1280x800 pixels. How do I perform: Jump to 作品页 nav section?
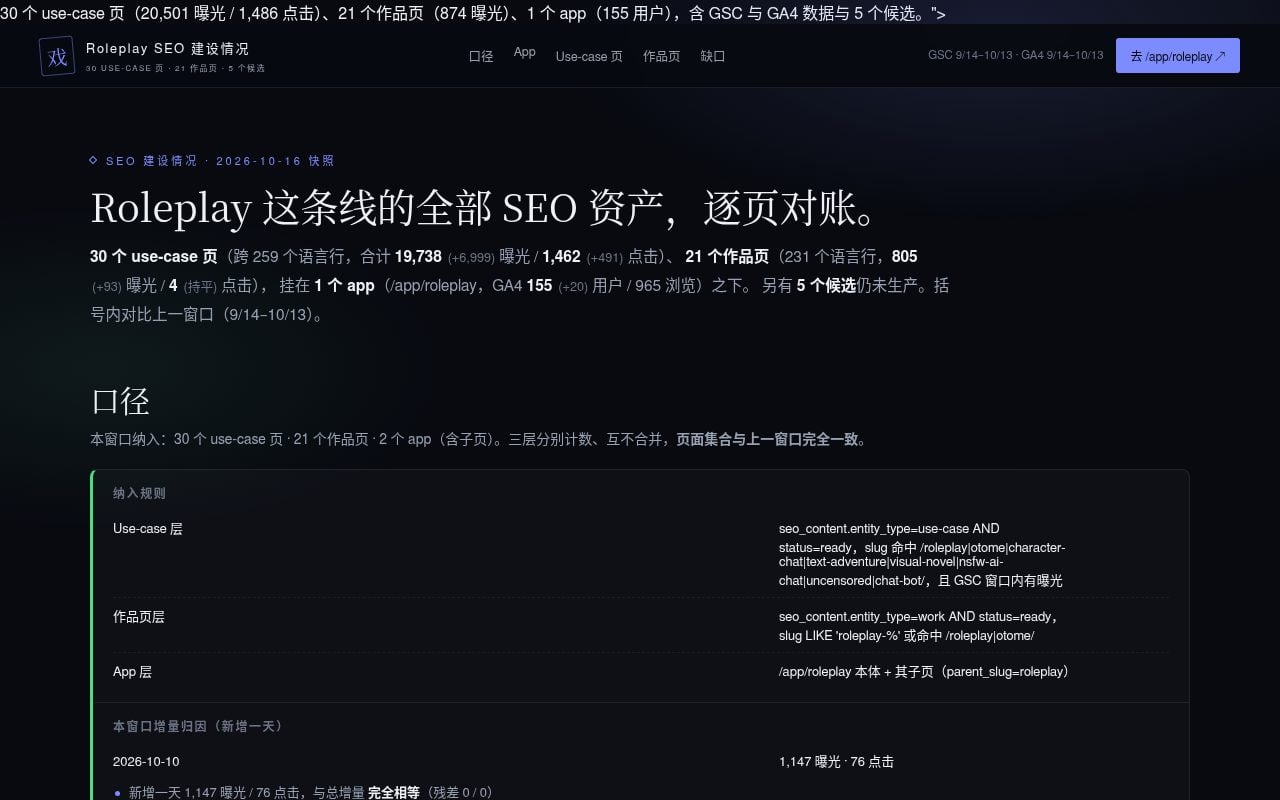pyautogui.click(x=661, y=56)
